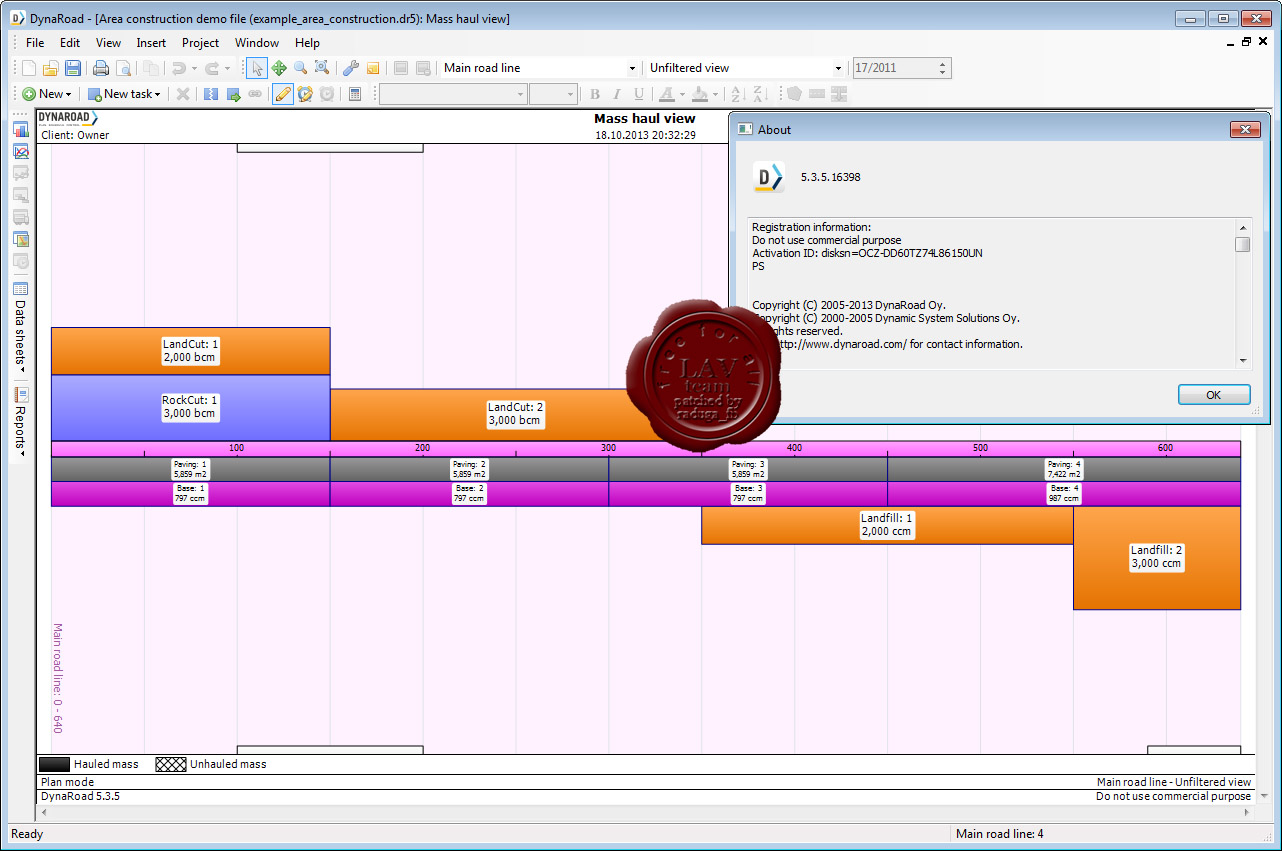The height and width of the screenshot is (851, 1282).
Task: Open the Redo history dropdown arrow
Action: pos(227,68)
